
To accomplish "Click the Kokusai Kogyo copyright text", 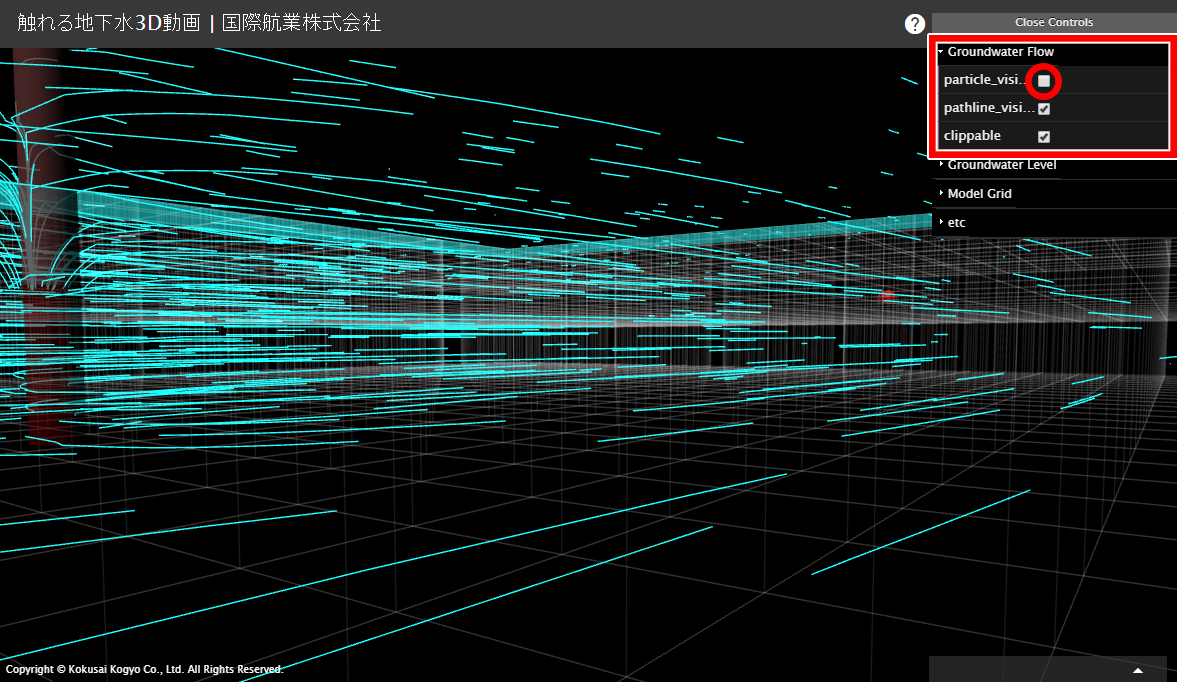I will pyautogui.click(x=144, y=669).
